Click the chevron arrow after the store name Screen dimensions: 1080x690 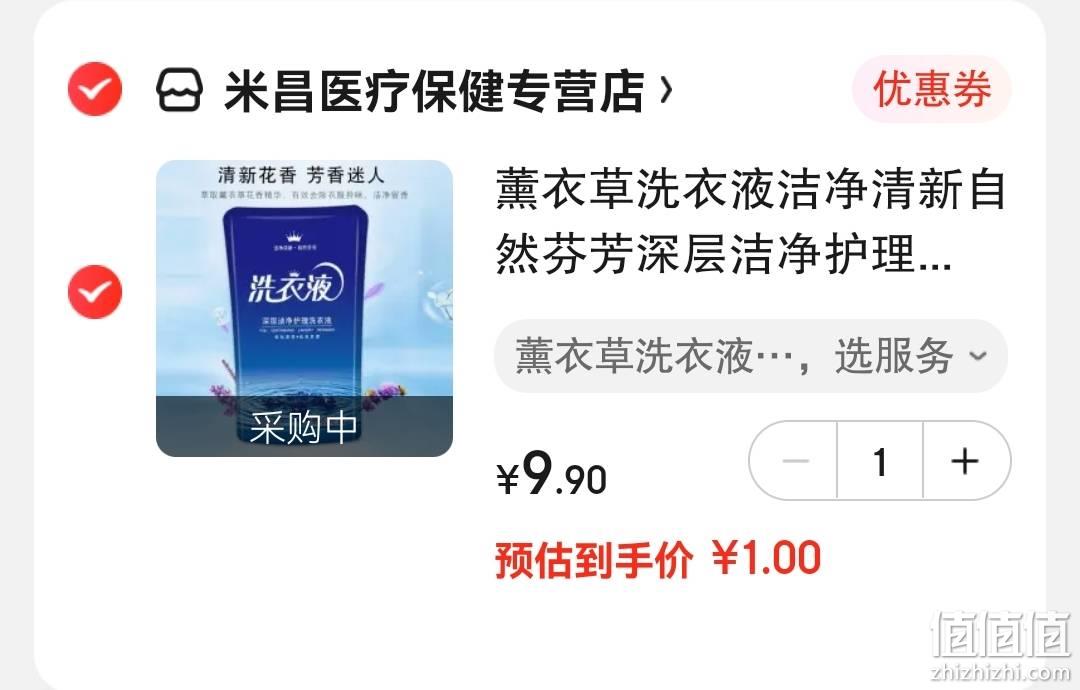(x=665, y=90)
